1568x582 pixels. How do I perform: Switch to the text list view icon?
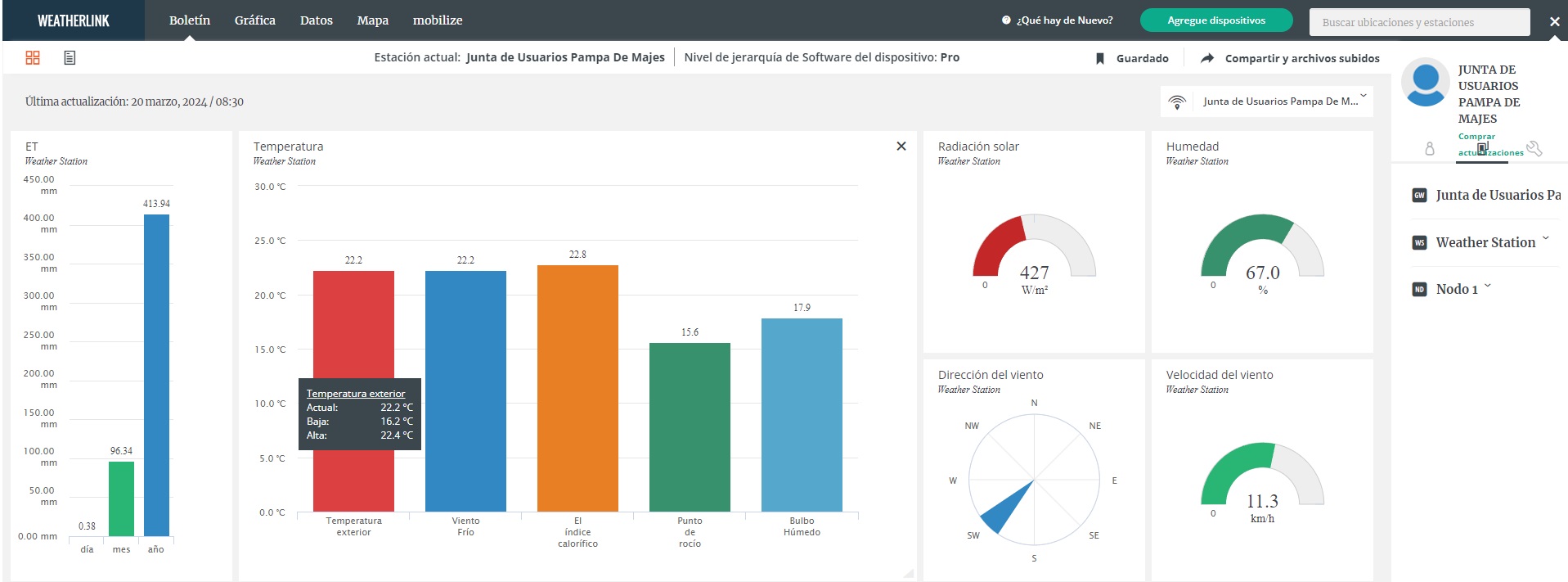70,57
